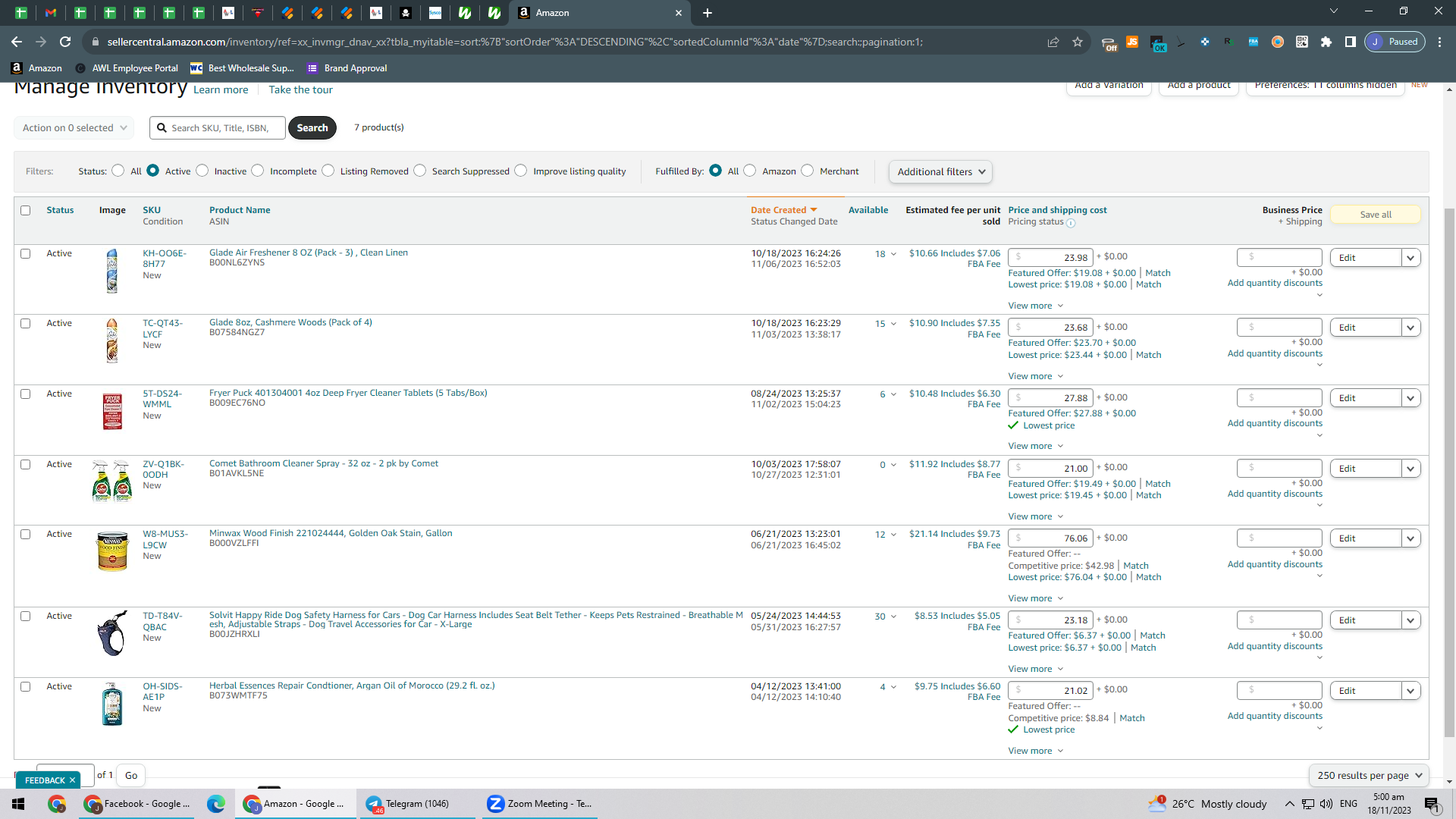Click the Take the tour link
Viewport: 1456px width, 819px height.
point(300,89)
